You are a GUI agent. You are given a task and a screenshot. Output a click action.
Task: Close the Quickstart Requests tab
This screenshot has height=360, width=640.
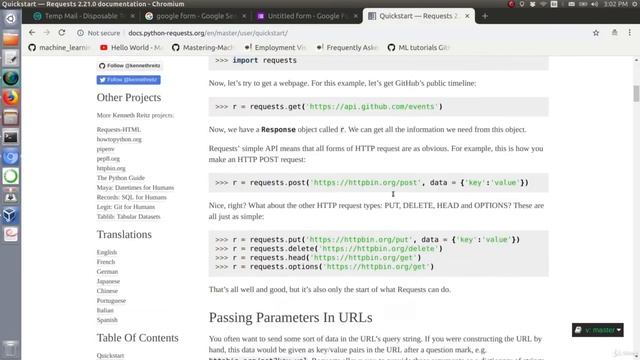pos(467,16)
